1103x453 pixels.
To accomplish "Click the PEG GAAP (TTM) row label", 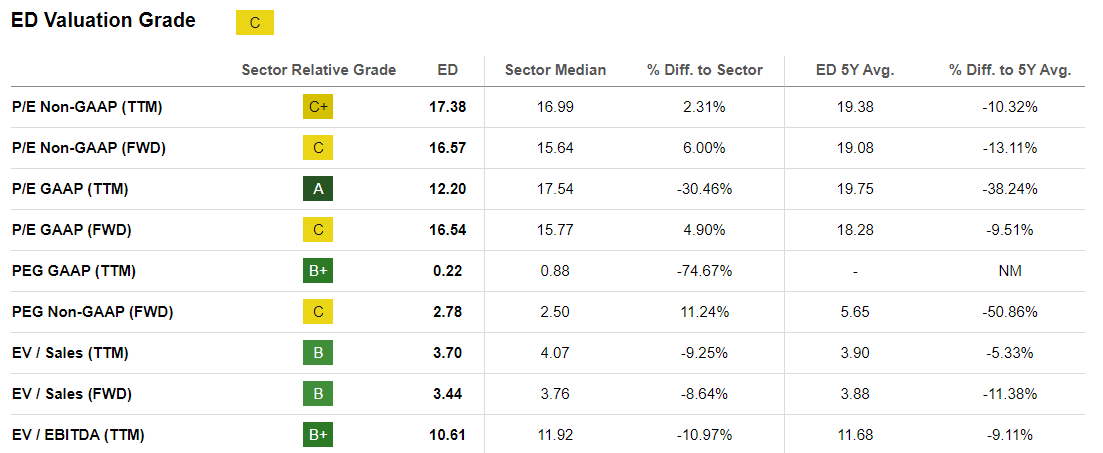I will [x=73, y=271].
